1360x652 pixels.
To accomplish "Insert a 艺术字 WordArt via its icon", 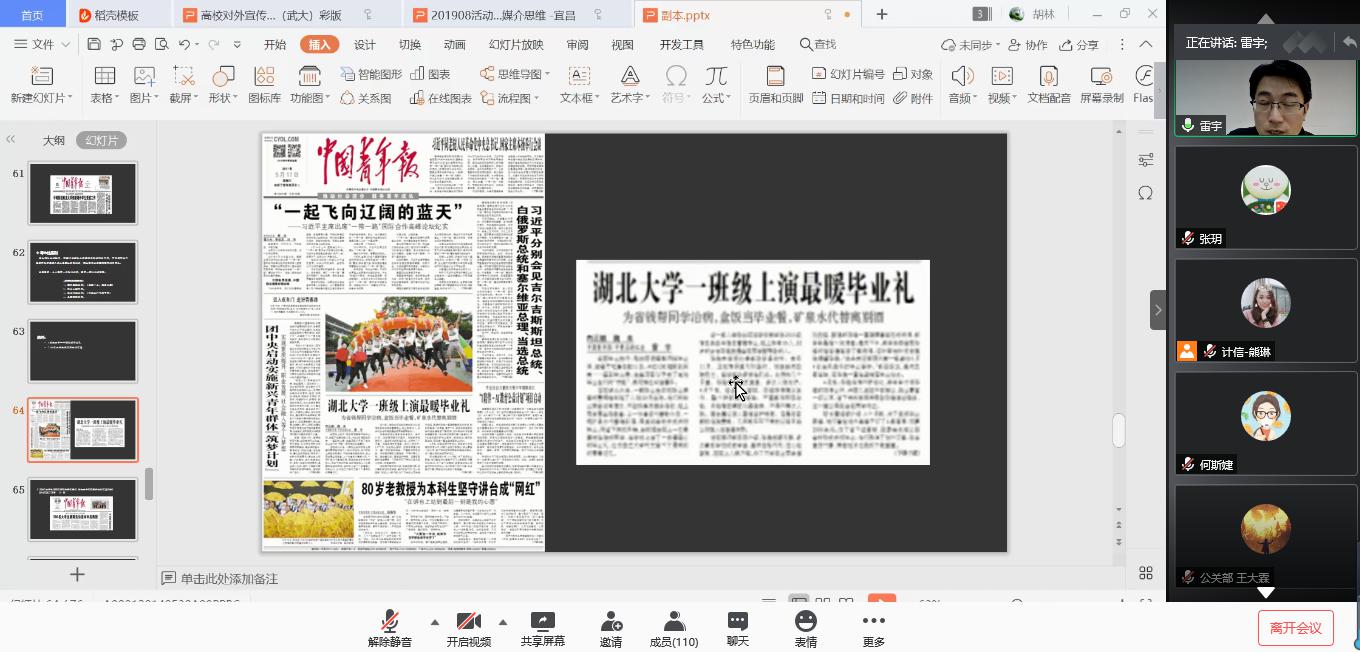I will point(629,77).
